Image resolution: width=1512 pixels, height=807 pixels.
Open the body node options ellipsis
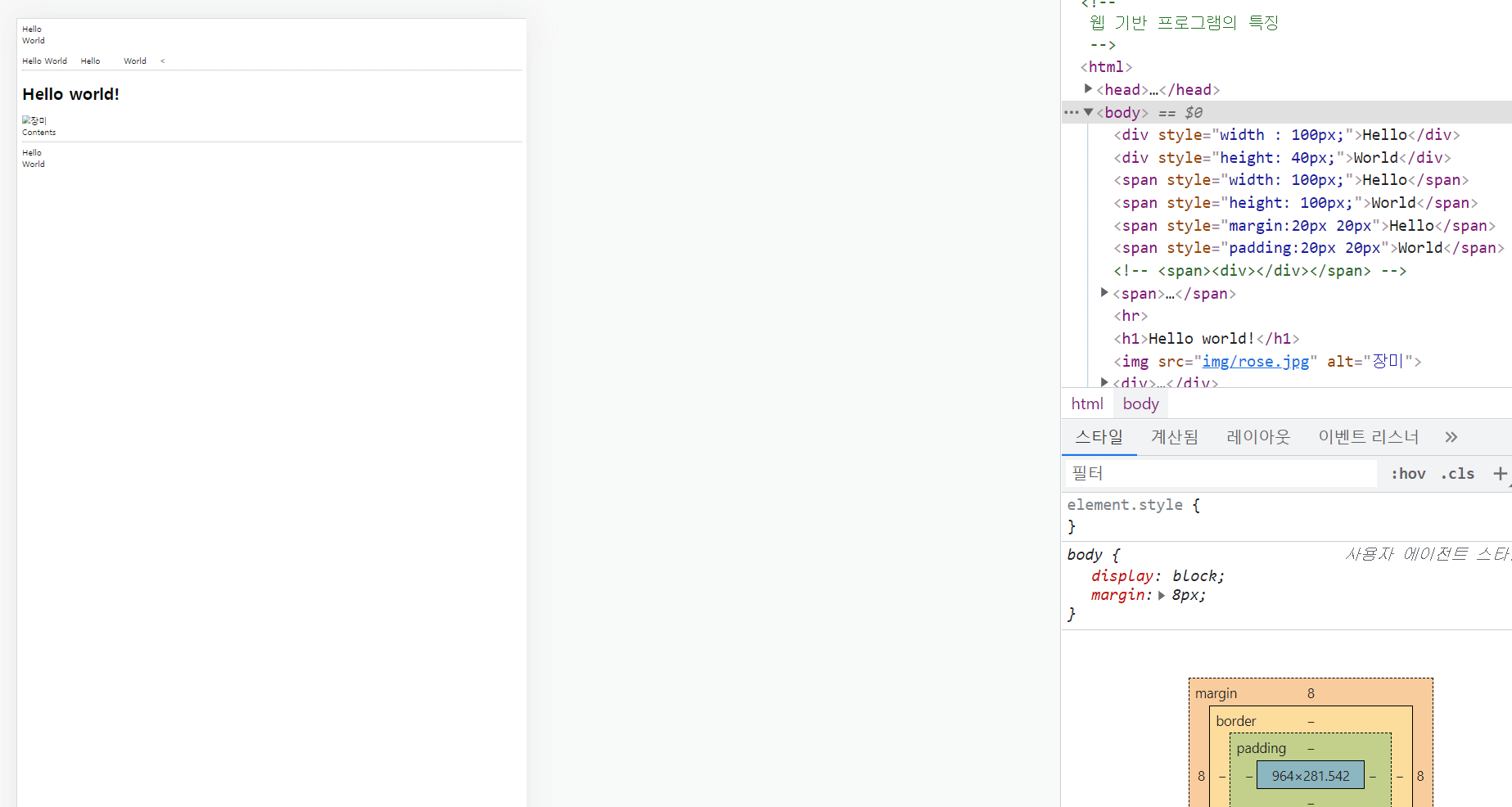[x=1072, y=112]
